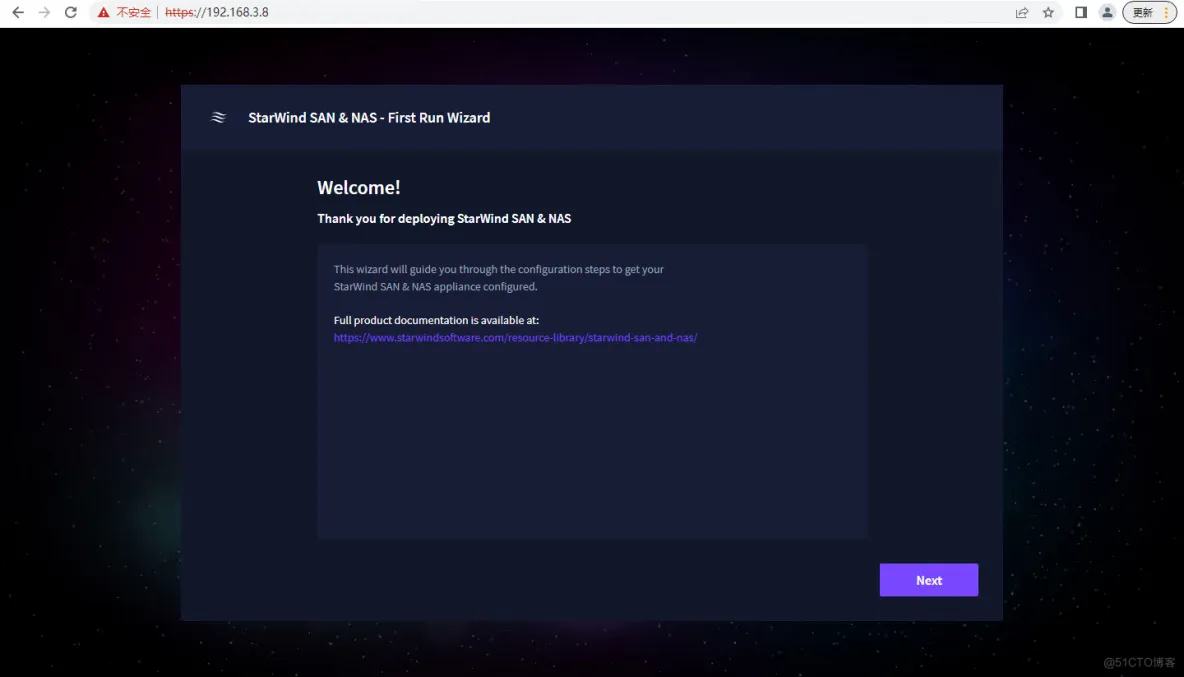
Task: Click 'StarWind SAN & NAS - First Run Wizard' title
Action: pyautogui.click(x=369, y=118)
